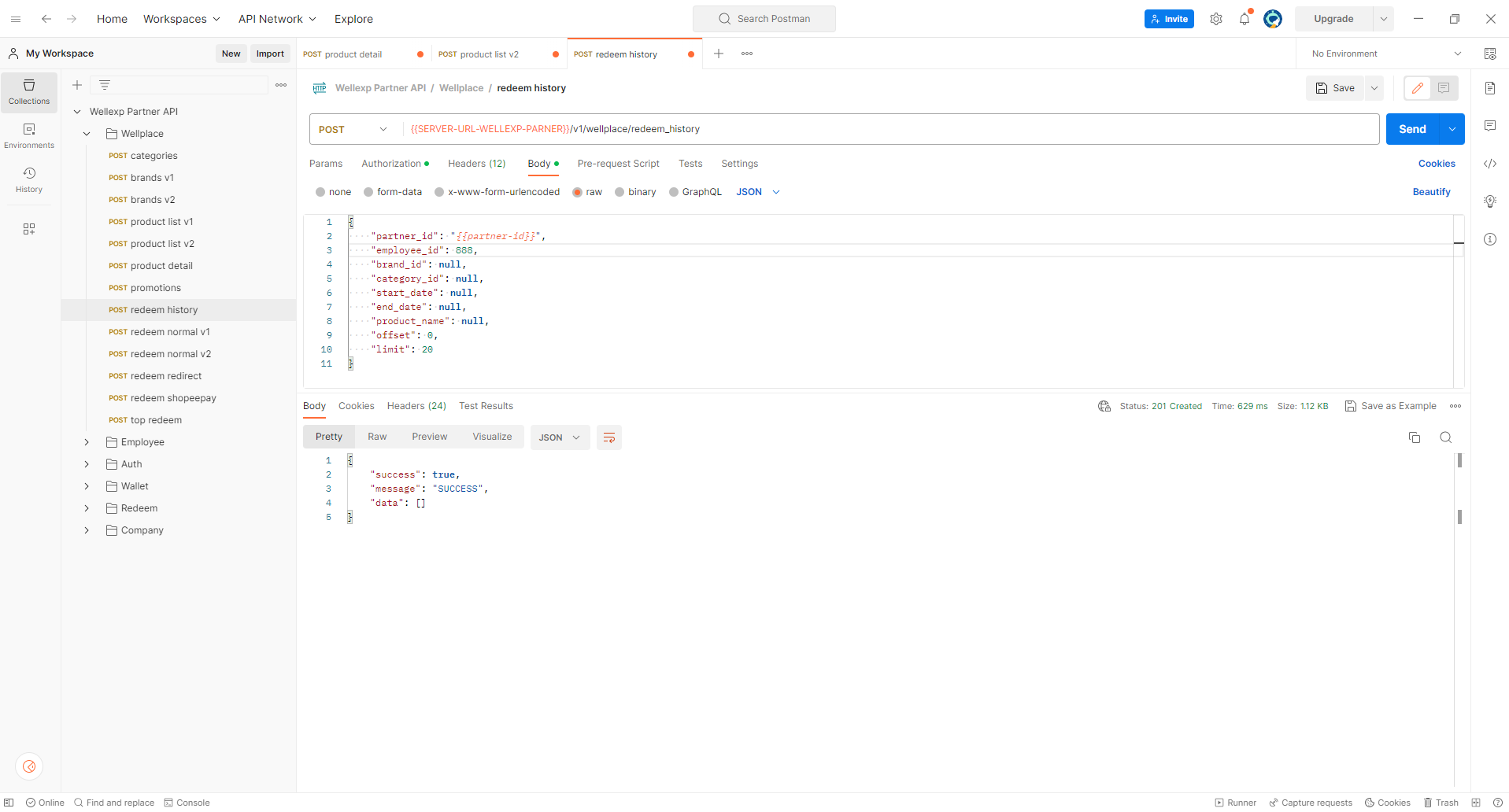
Task: Open the Collections sidebar panel
Action: [29, 91]
